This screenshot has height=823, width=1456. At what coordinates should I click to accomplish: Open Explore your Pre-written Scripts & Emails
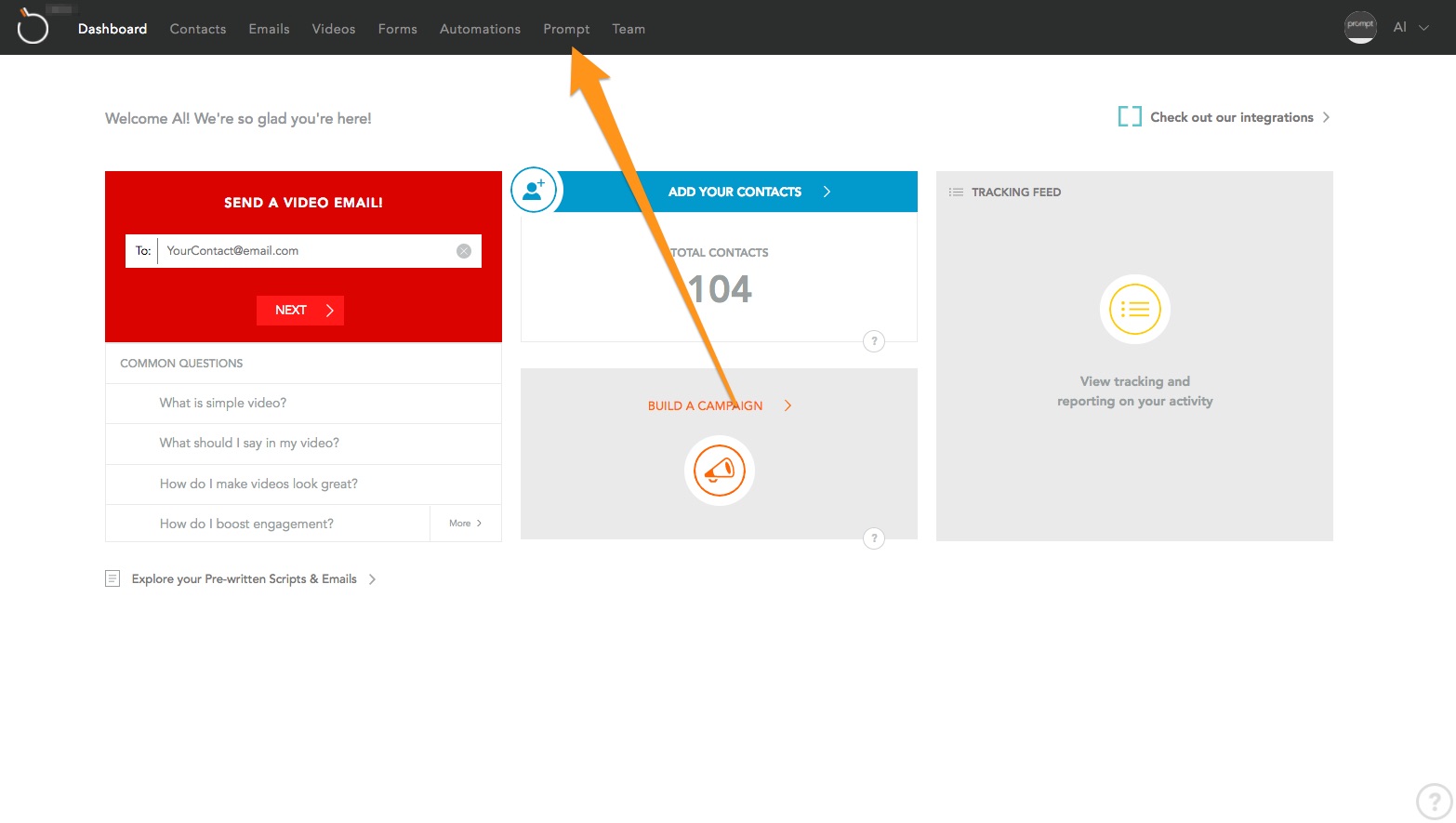[245, 578]
